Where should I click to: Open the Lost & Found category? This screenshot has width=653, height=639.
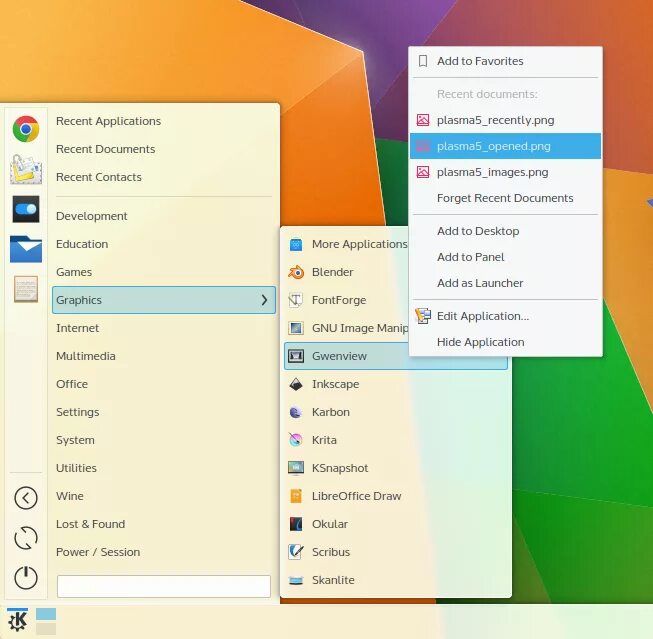click(x=164, y=524)
